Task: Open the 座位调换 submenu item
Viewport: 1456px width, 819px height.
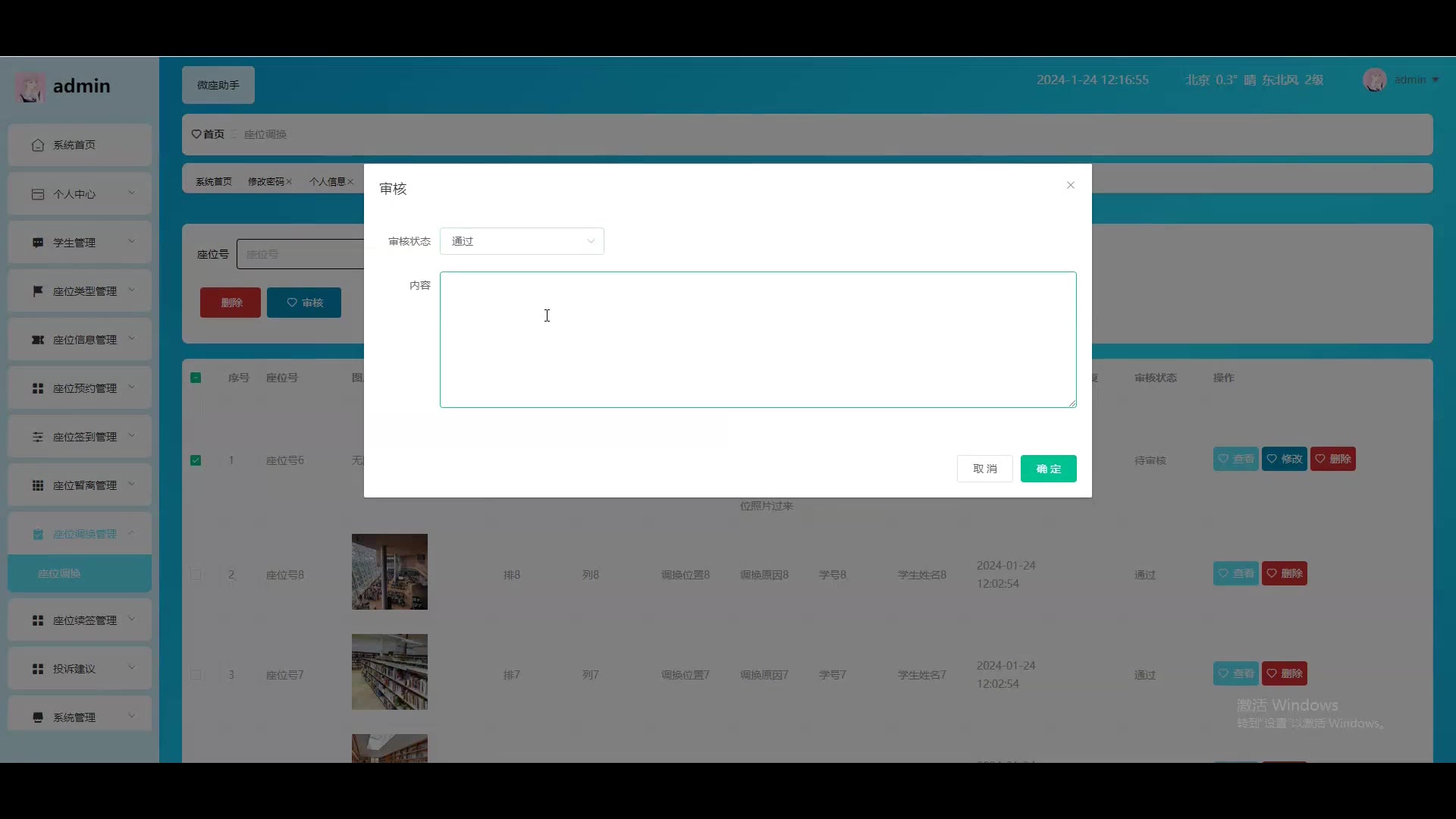Action: 60,573
